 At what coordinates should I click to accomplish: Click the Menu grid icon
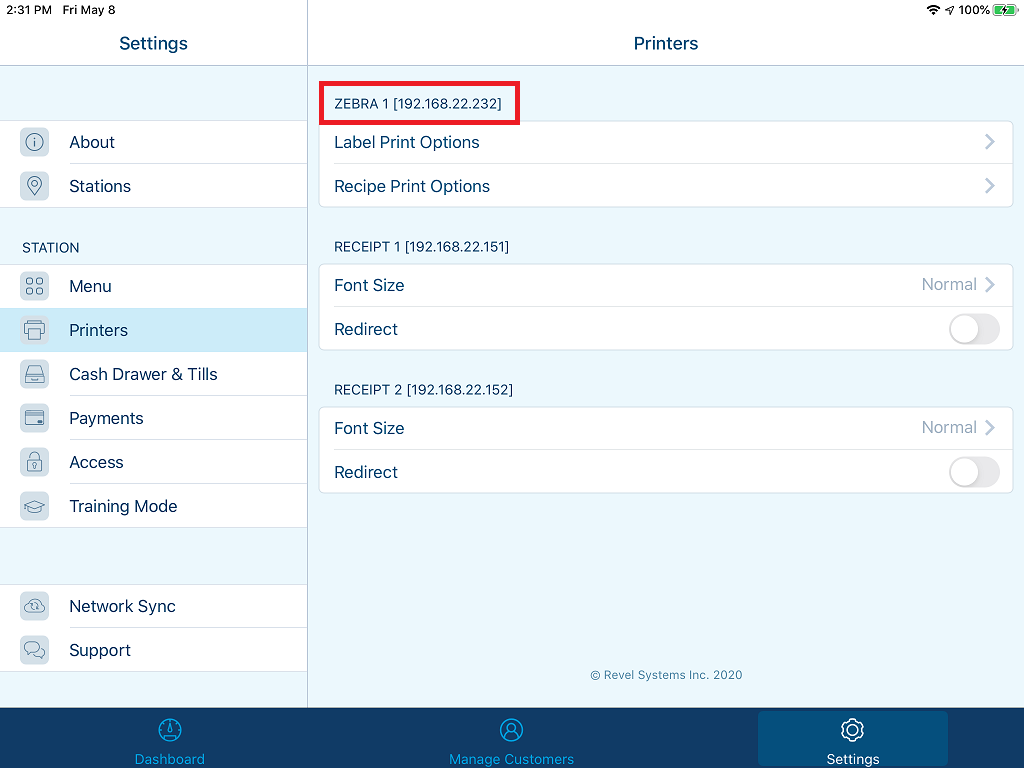pyautogui.click(x=34, y=286)
